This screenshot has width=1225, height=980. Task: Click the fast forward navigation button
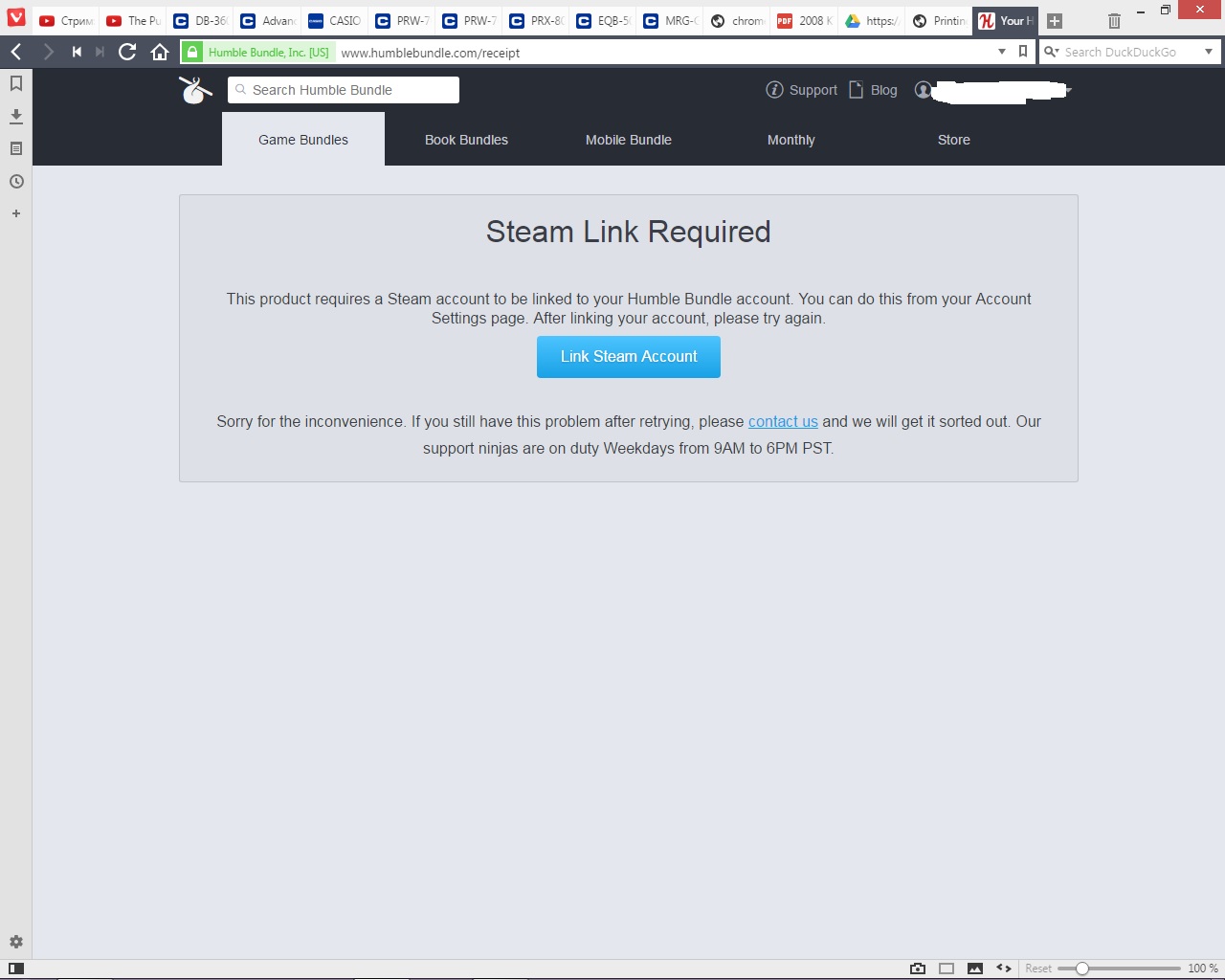[100, 52]
